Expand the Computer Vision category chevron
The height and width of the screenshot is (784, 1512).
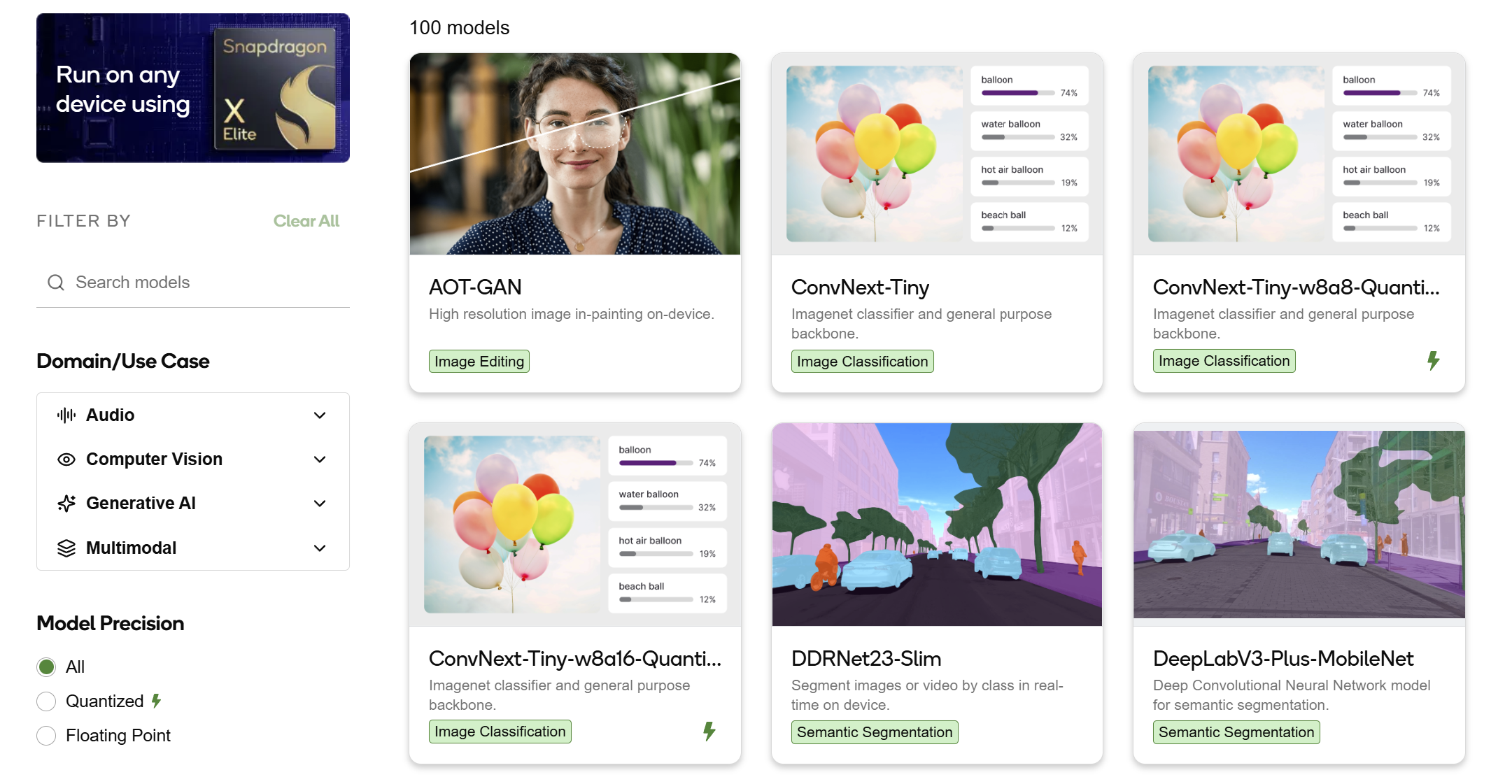[320, 459]
